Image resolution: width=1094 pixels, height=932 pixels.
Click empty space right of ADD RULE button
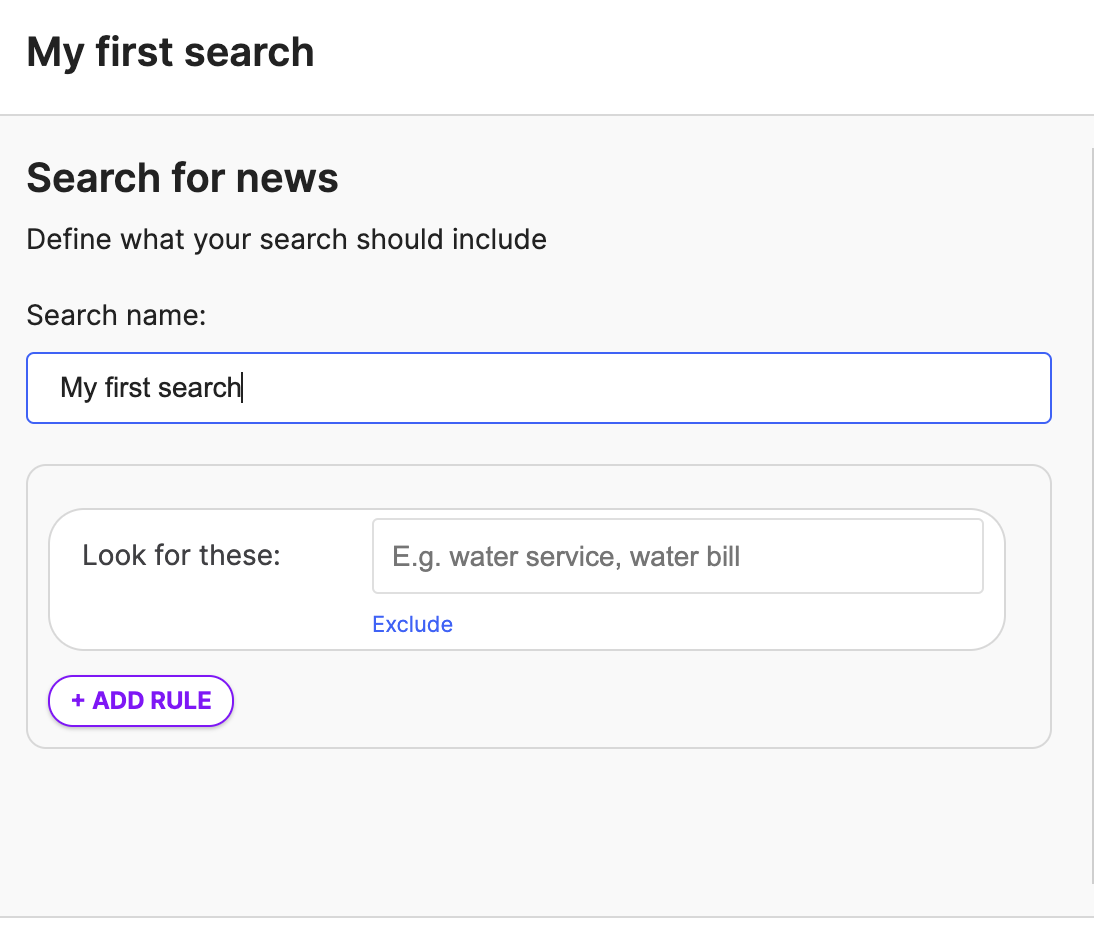[628, 700]
